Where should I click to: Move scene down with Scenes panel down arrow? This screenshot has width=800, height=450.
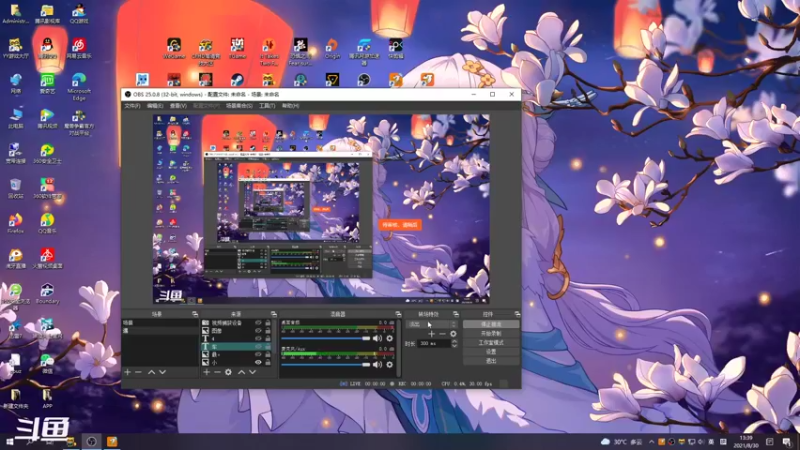(x=162, y=372)
